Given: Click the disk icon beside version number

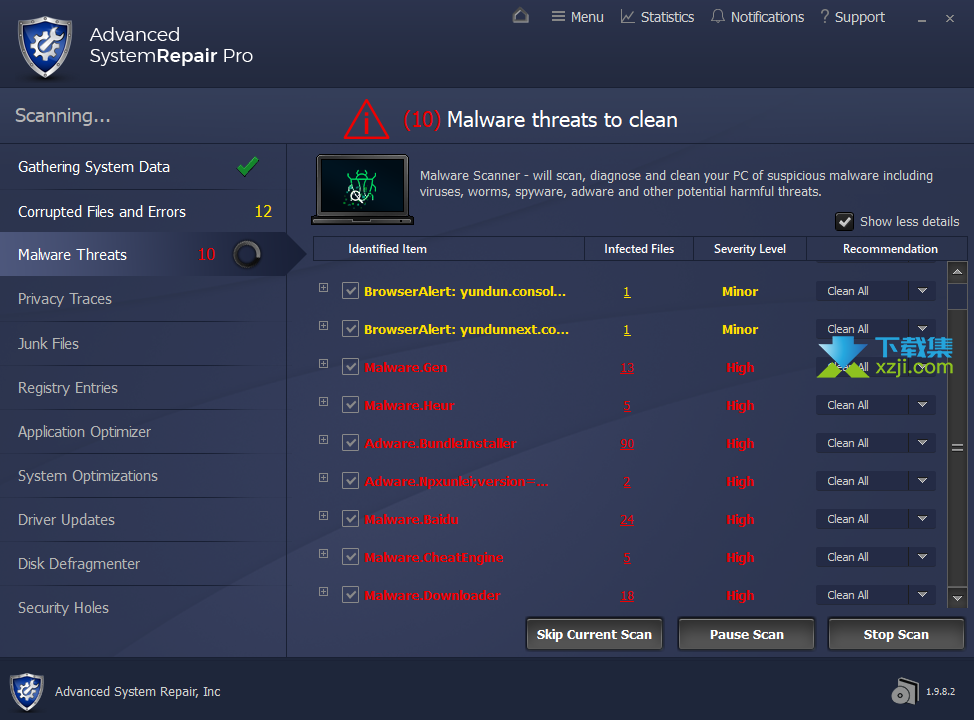Looking at the screenshot, I should pyautogui.click(x=905, y=691).
